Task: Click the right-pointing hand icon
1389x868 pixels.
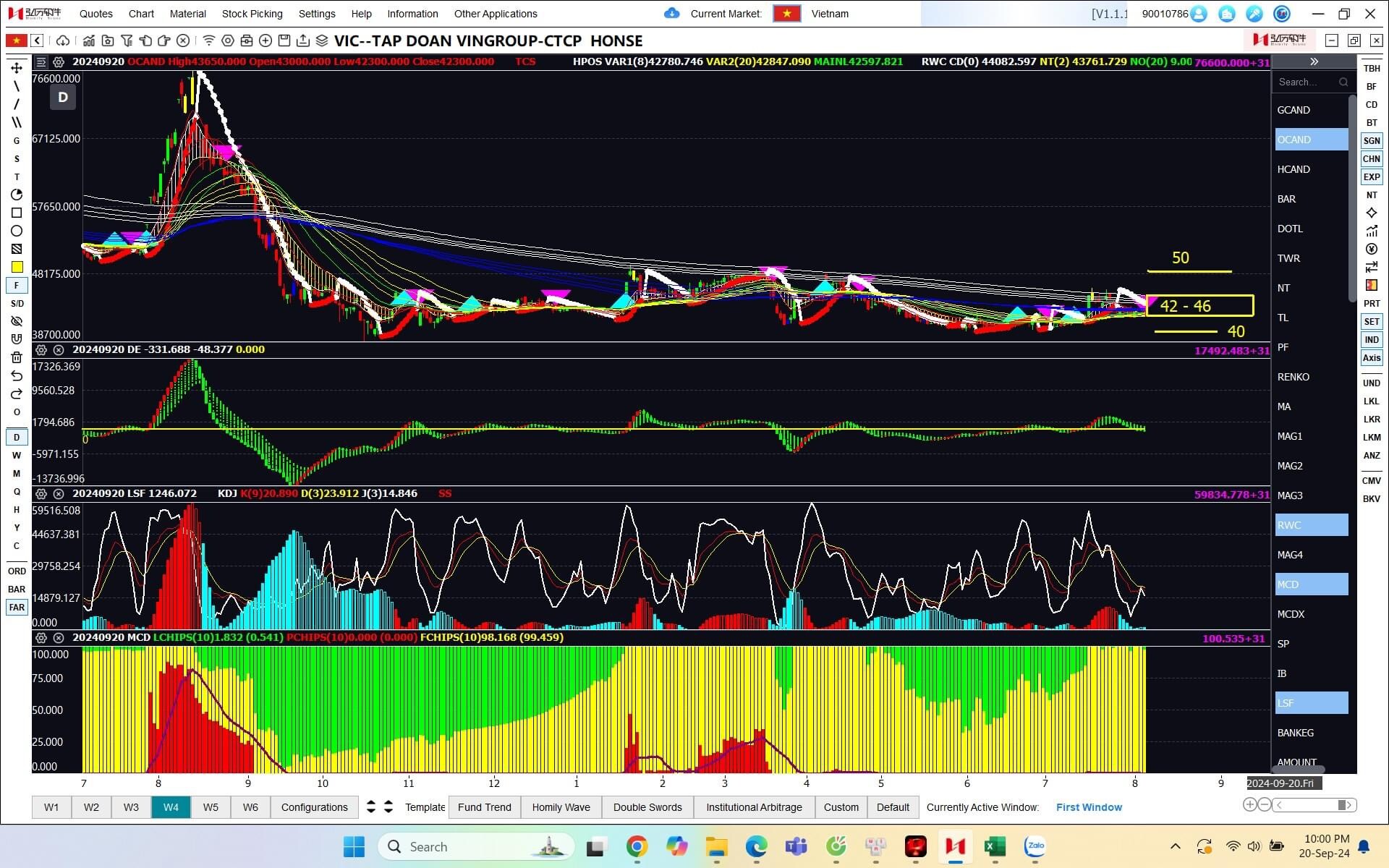Action: pos(164,41)
